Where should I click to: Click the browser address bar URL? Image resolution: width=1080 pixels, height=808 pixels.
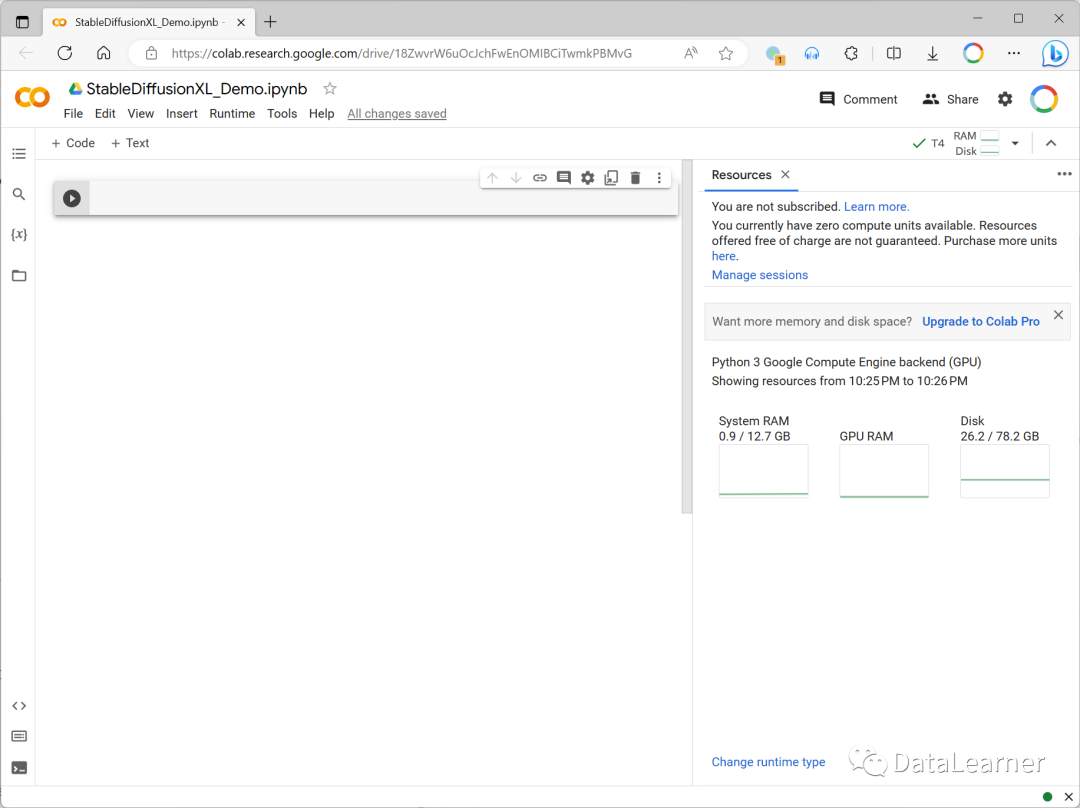(x=402, y=53)
